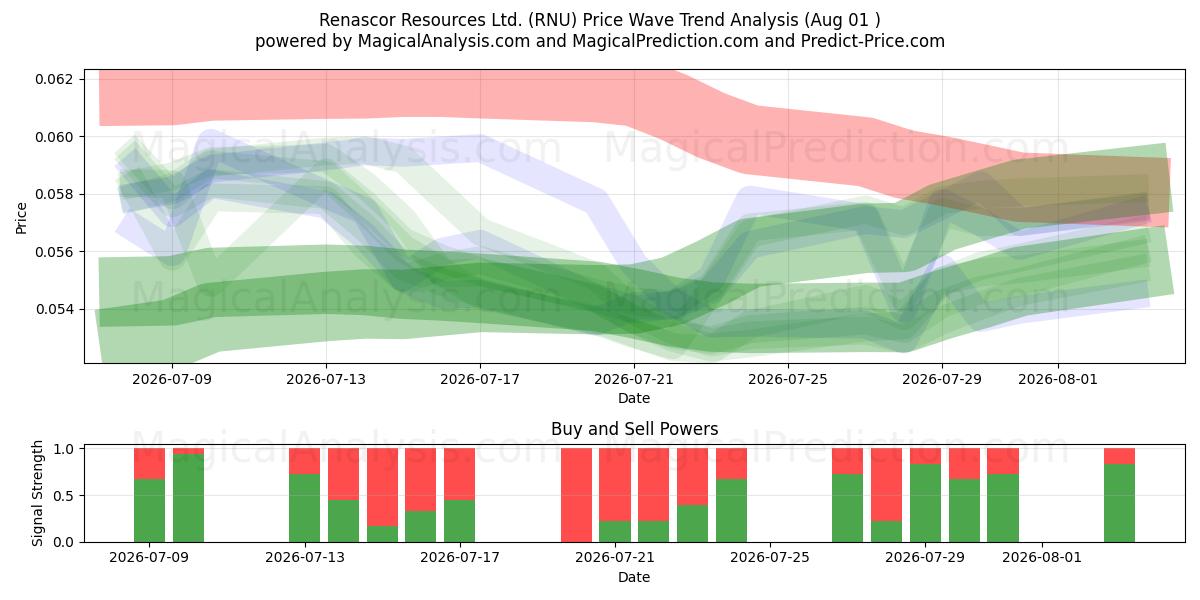Screen dimensions: 1200x600
Task: Click the 2026-07-09 tick under the price chart
Action: pyautogui.click(x=172, y=379)
